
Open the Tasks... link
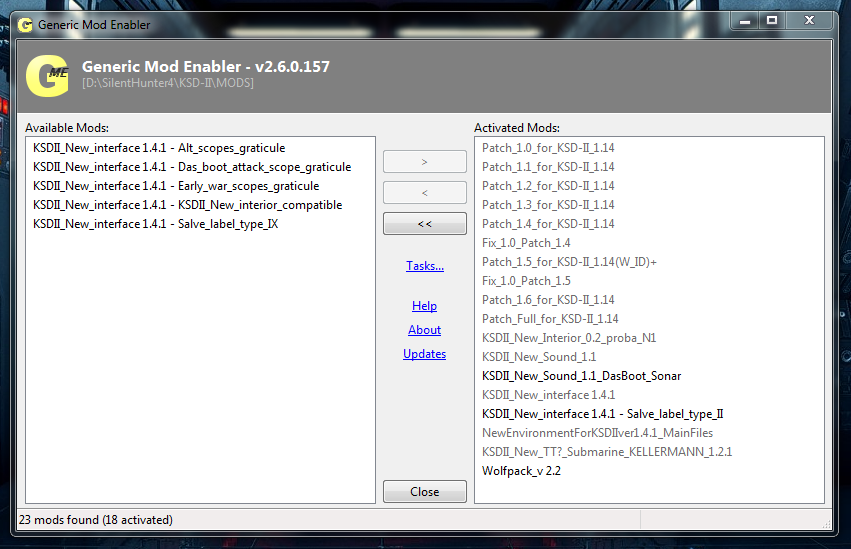point(425,266)
